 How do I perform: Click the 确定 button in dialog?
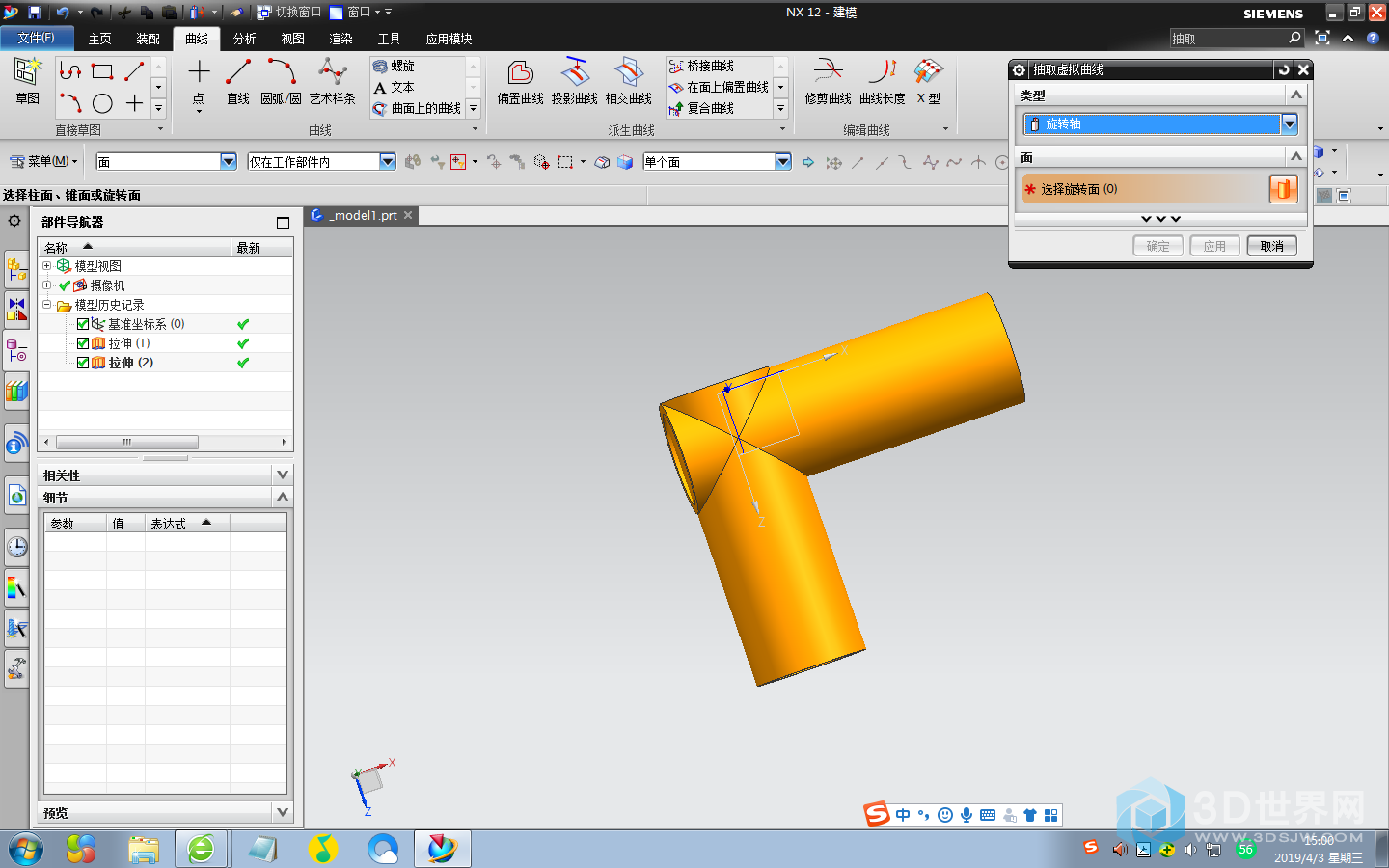(x=1158, y=246)
